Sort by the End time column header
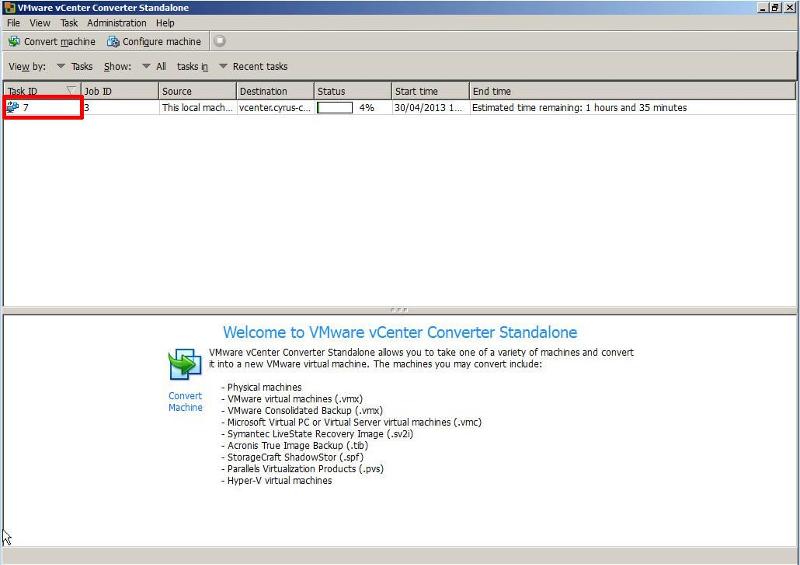This screenshot has width=800, height=565. 632,91
